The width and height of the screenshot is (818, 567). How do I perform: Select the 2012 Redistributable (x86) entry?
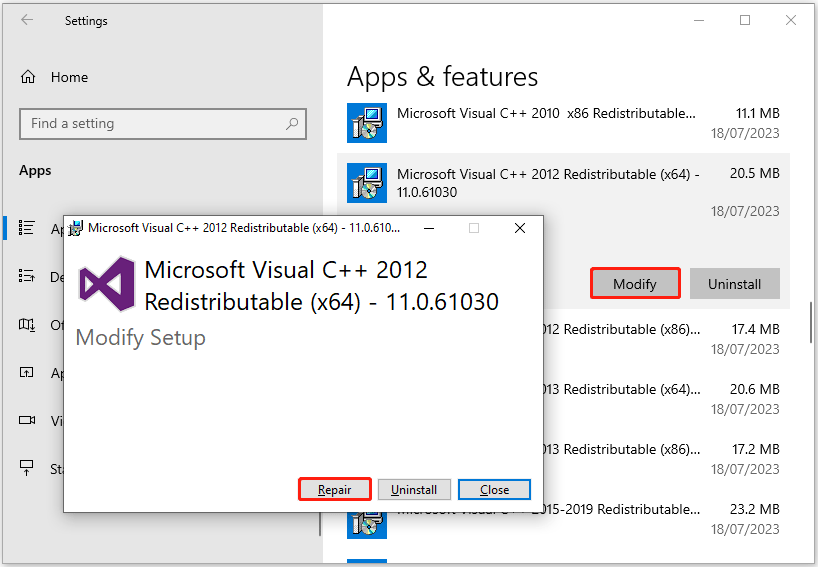tap(666, 339)
